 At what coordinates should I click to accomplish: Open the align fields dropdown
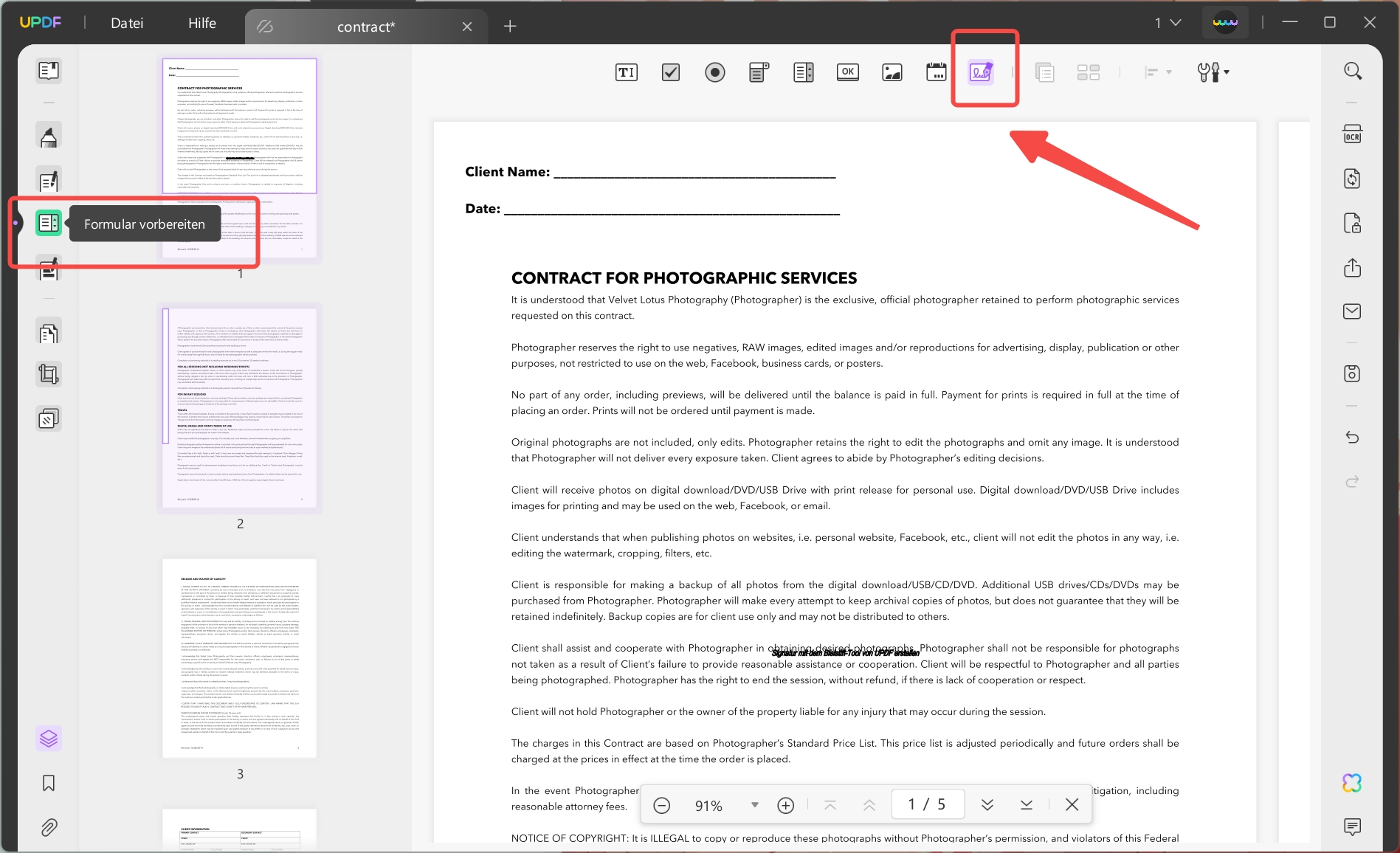(1157, 72)
